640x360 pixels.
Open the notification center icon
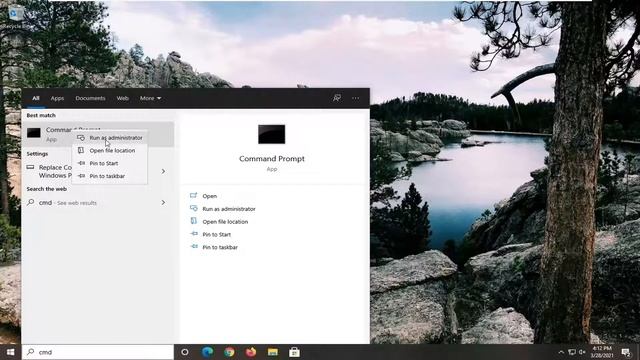pyautogui.click(x=626, y=352)
